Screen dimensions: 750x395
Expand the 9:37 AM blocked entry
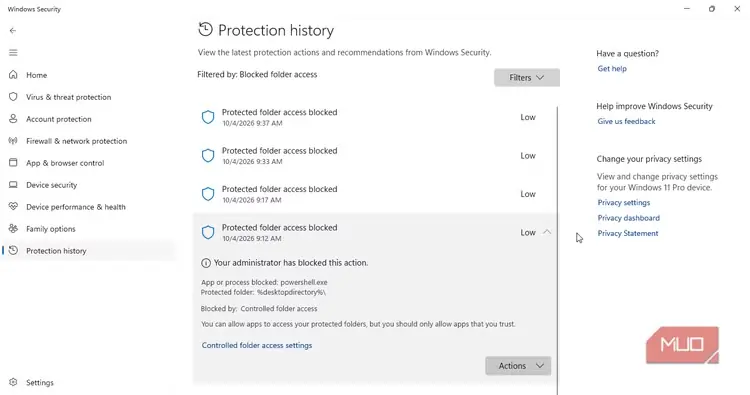pos(375,117)
